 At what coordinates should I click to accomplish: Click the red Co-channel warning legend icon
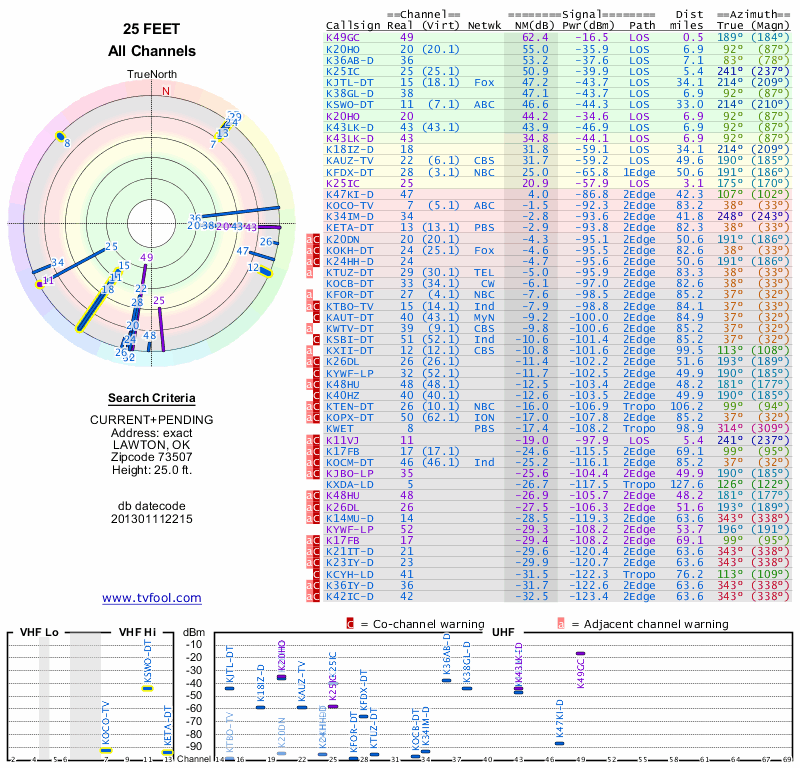click(x=350, y=624)
